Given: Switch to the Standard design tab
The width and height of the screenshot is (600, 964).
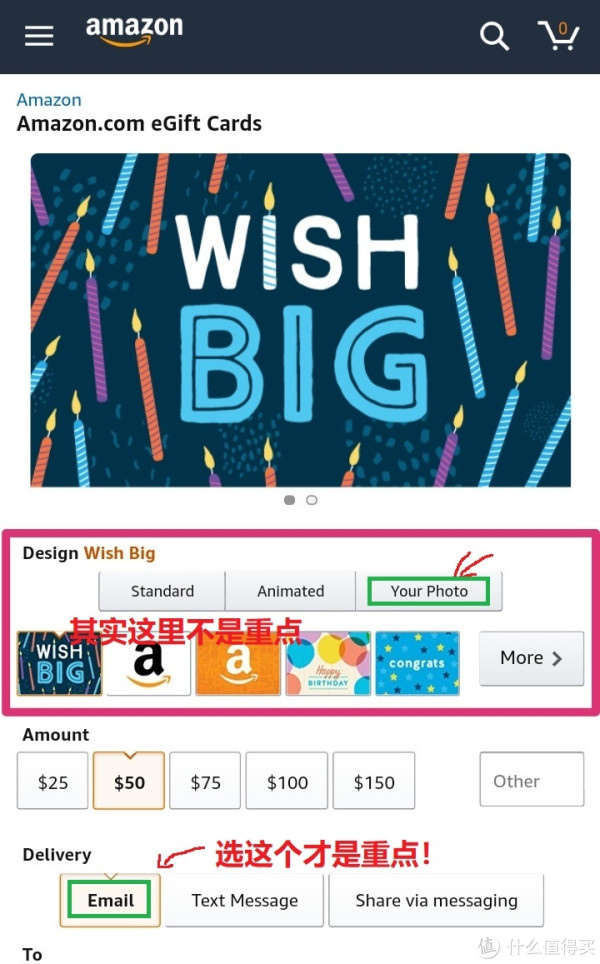Looking at the screenshot, I should click(162, 591).
